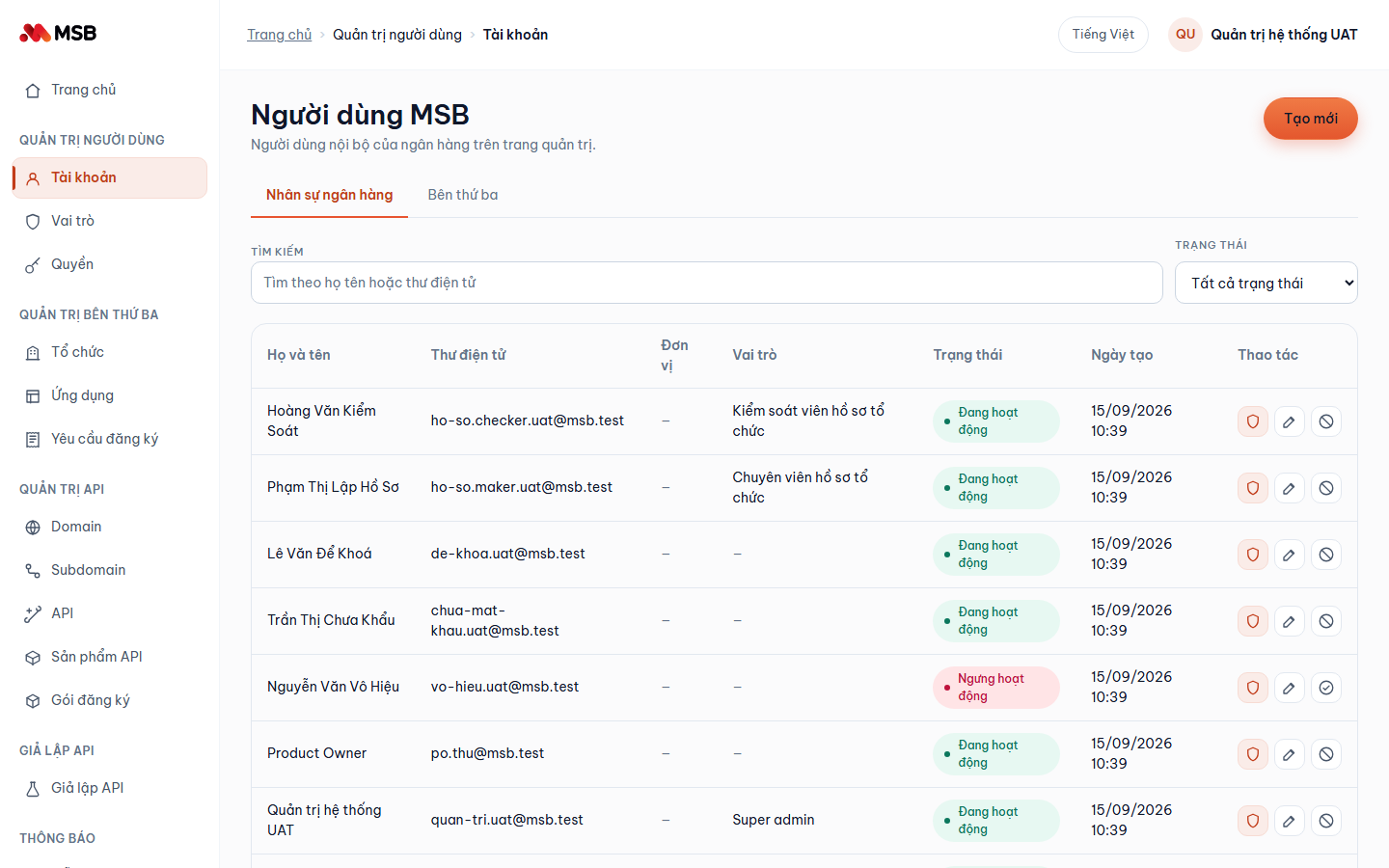Click shield icon for Trần Thị Chưa Khẩu

1253,621
